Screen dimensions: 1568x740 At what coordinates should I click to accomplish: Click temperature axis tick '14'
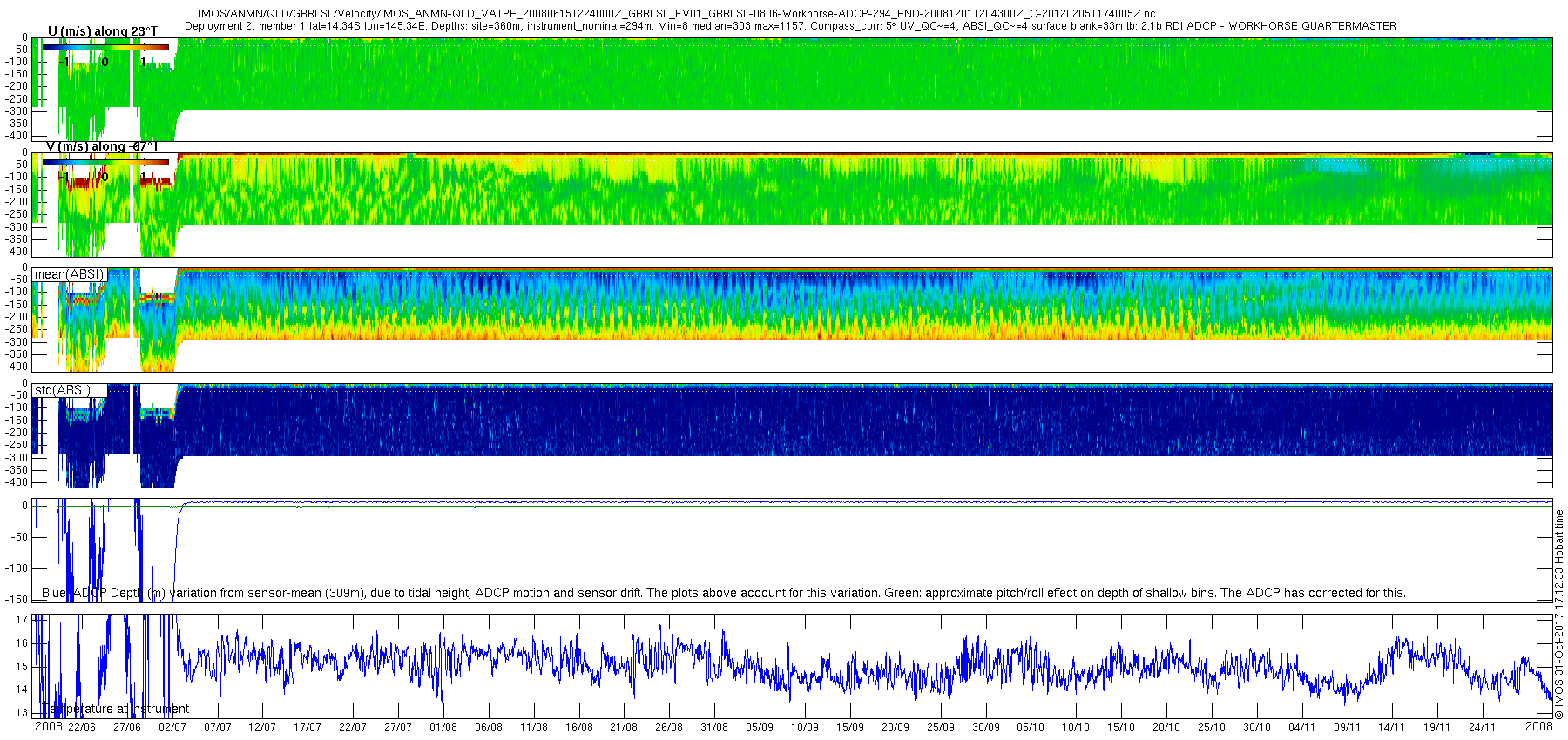pos(22,690)
